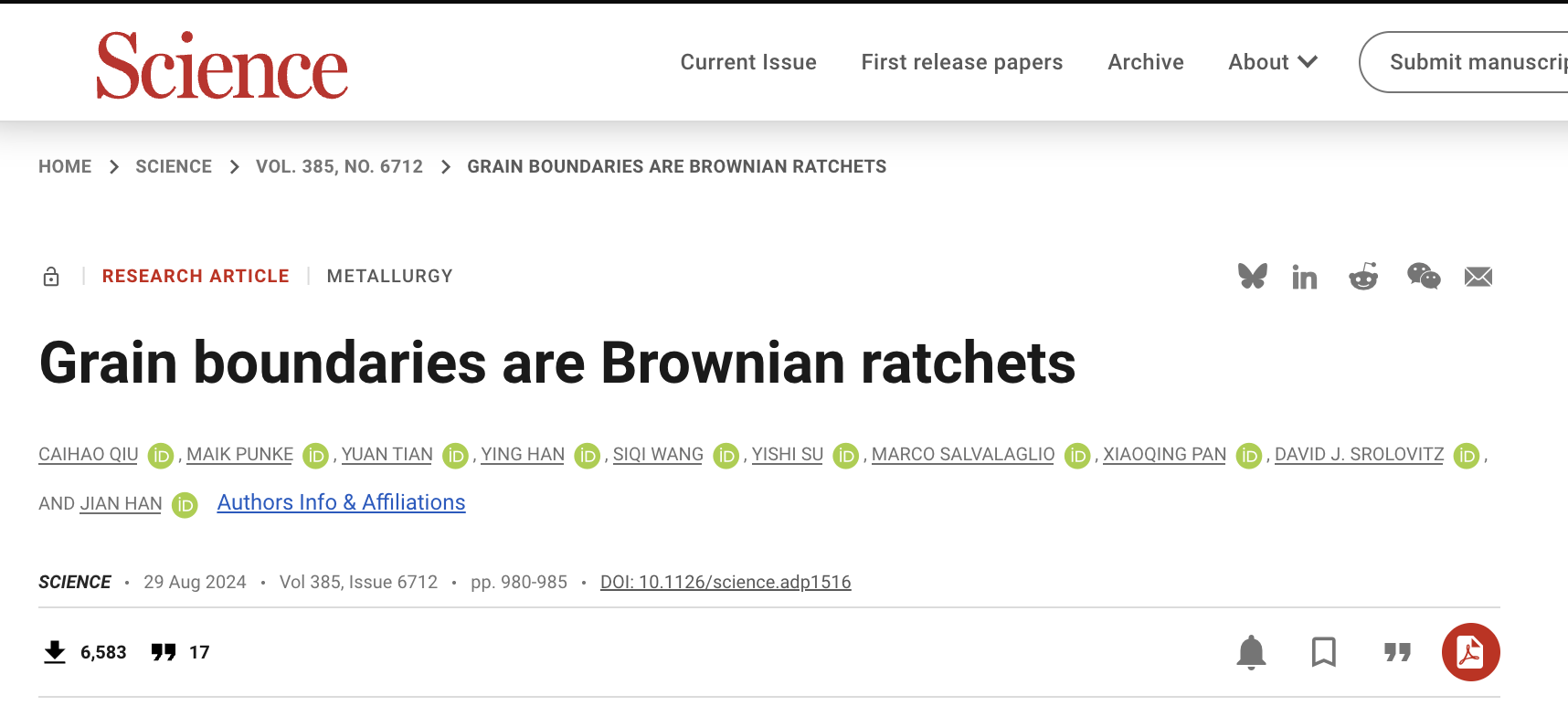The height and width of the screenshot is (727, 1568).
Task: Share article on Reddit icon
Action: [x=1363, y=277]
